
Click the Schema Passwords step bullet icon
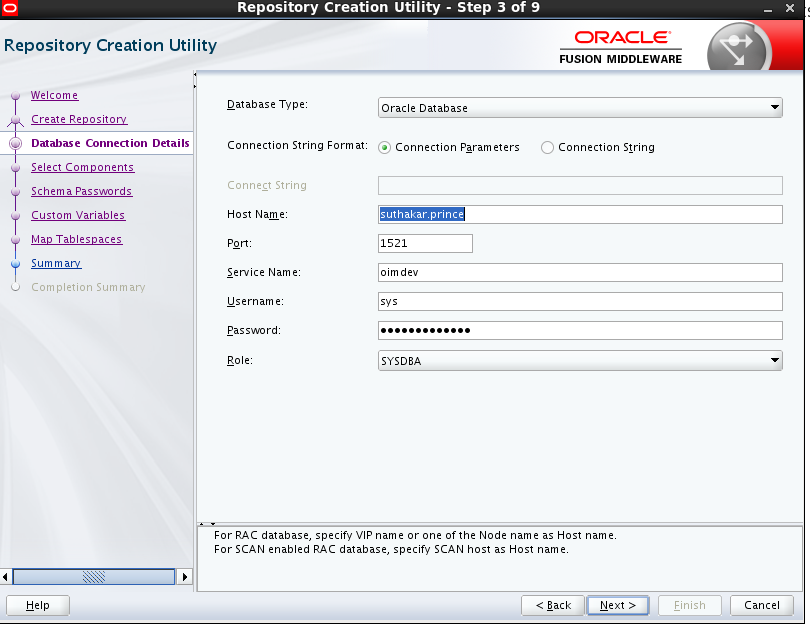tap(15, 192)
